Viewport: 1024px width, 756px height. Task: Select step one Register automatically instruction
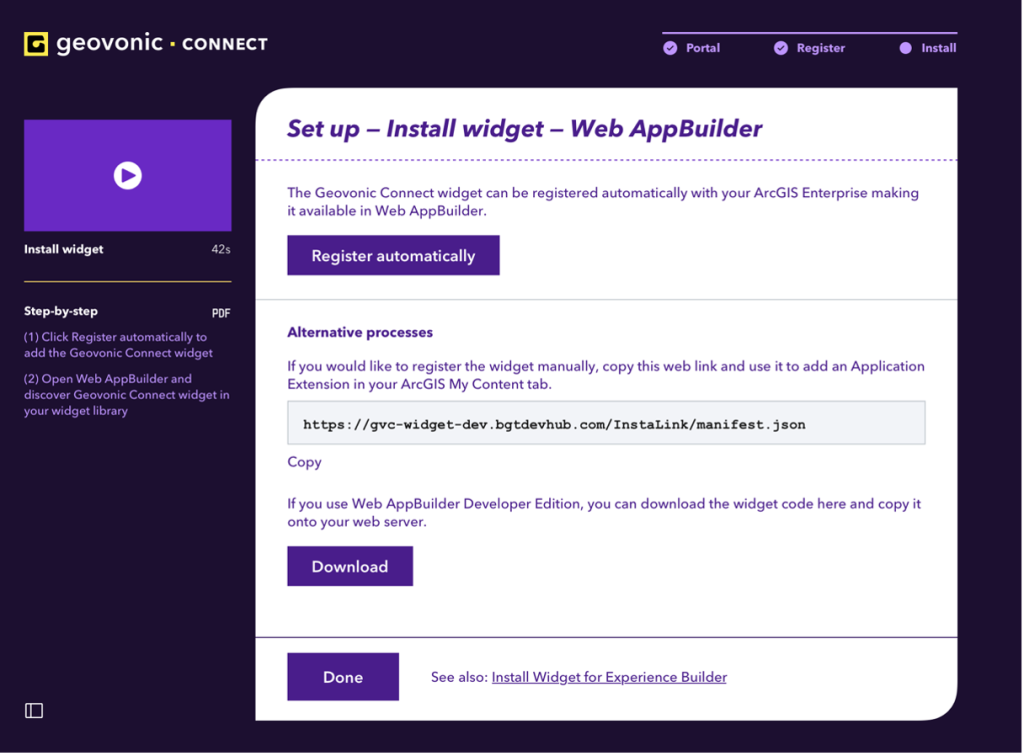click(118, 345)
